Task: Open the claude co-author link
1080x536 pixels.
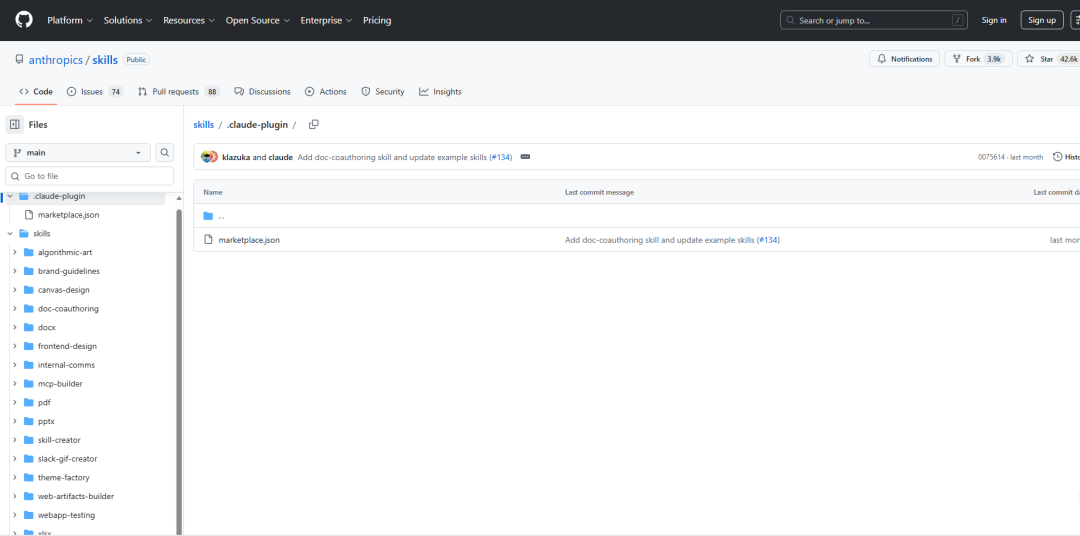Action: [280, 157]
